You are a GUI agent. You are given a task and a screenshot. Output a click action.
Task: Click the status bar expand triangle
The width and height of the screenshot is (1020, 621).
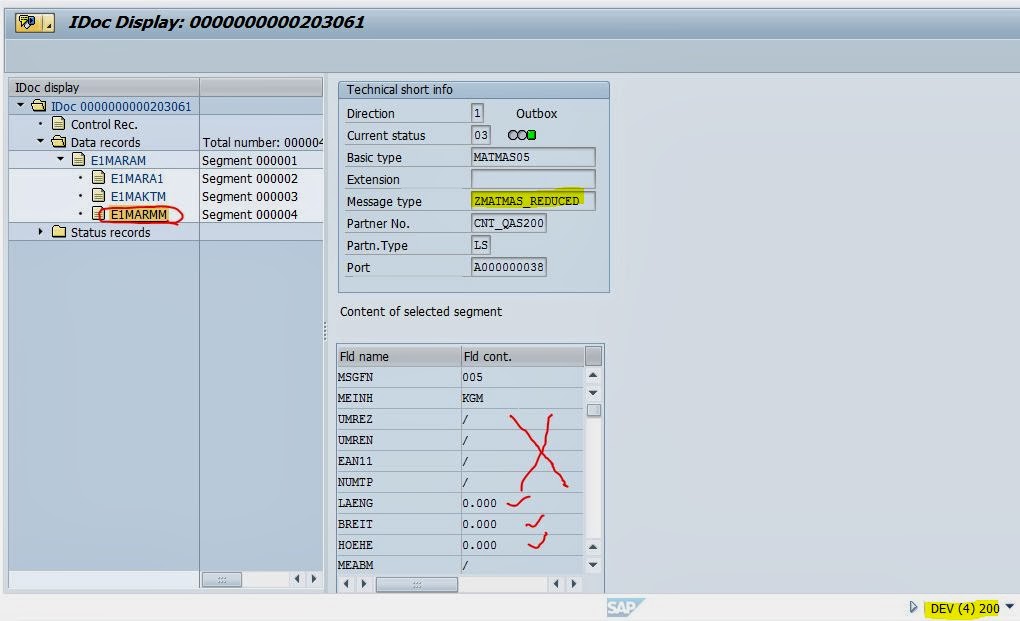(x=913, y=607)
